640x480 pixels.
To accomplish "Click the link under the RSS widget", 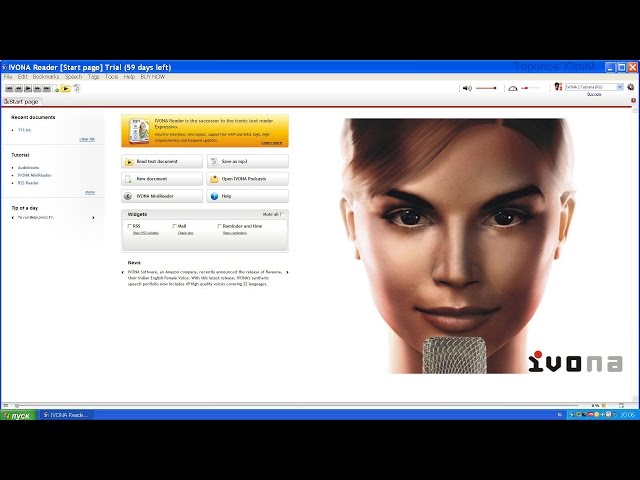I will pos(146,233).
